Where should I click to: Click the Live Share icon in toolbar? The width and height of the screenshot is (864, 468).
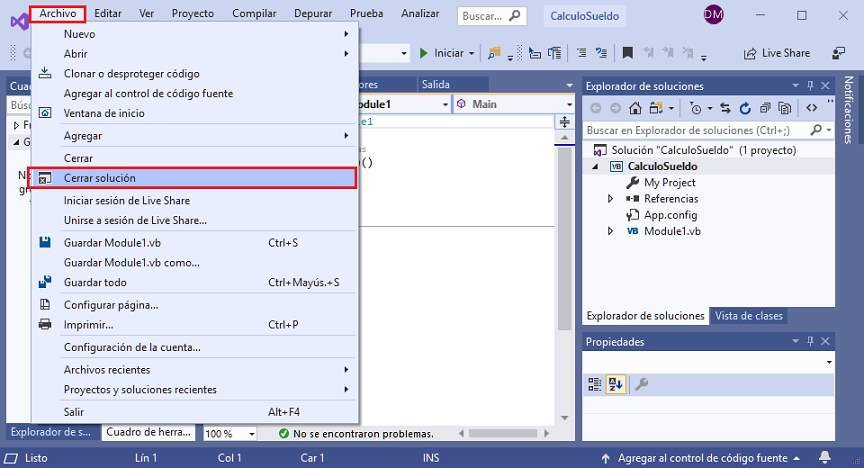(x=751, y=53)
